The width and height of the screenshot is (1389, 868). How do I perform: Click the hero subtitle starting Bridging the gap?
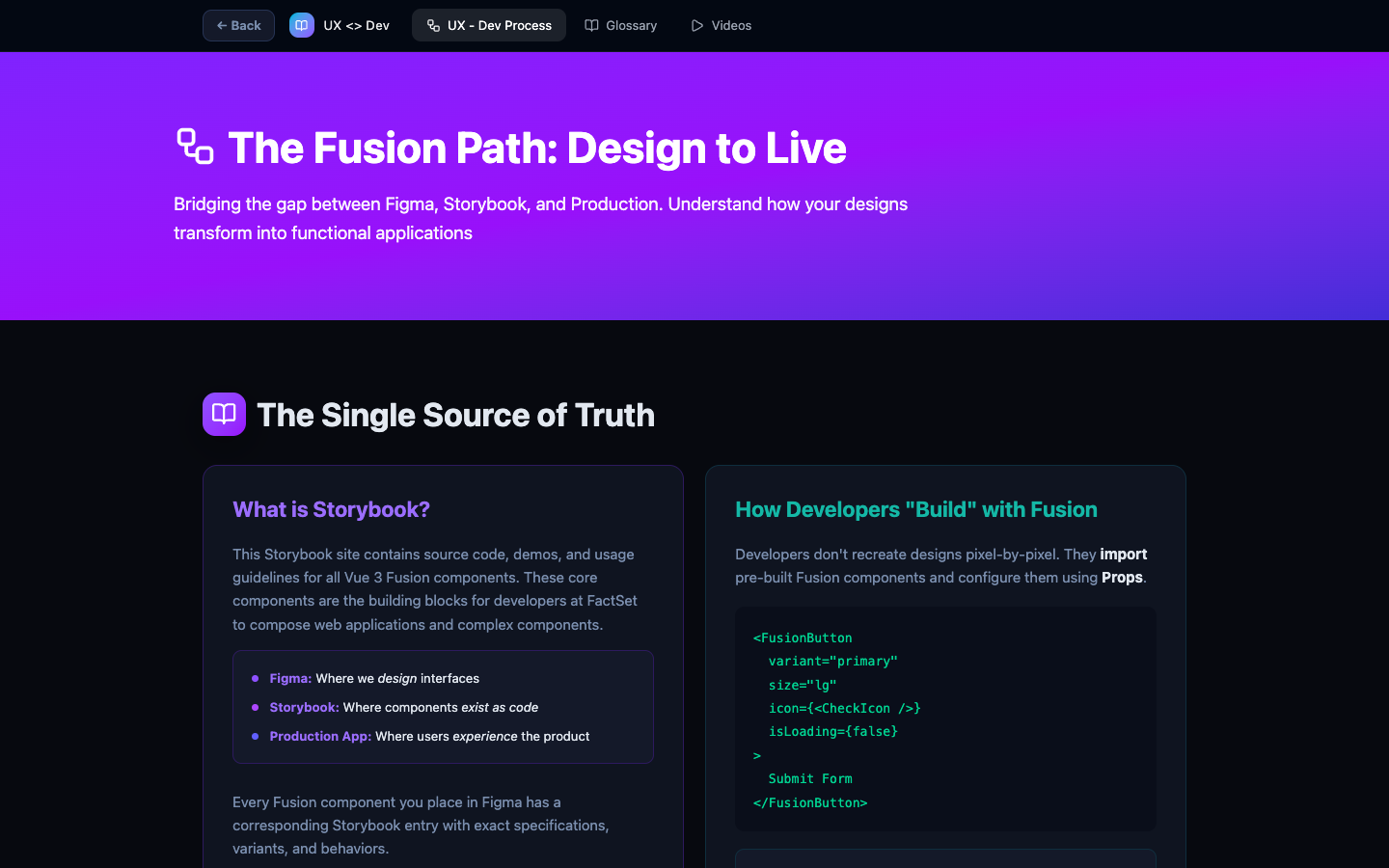[x=540, y=218]
